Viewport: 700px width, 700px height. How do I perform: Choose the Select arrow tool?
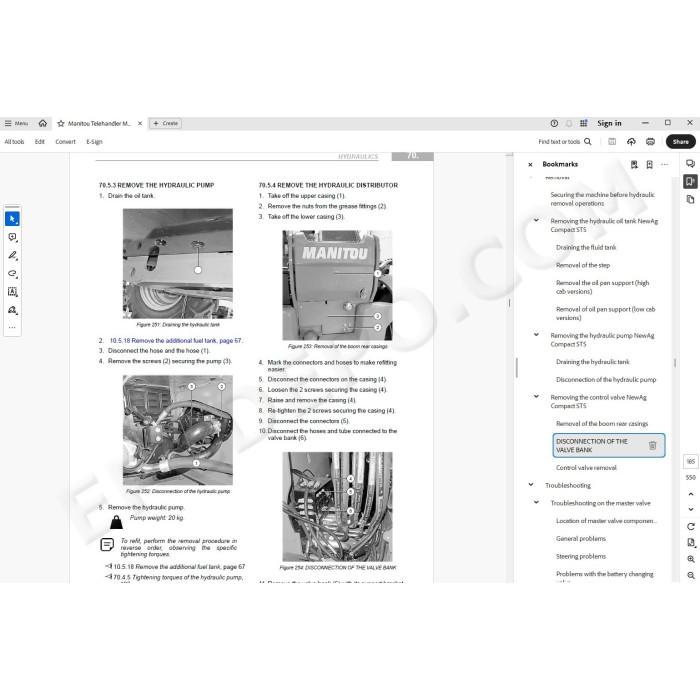coord(12,219)
